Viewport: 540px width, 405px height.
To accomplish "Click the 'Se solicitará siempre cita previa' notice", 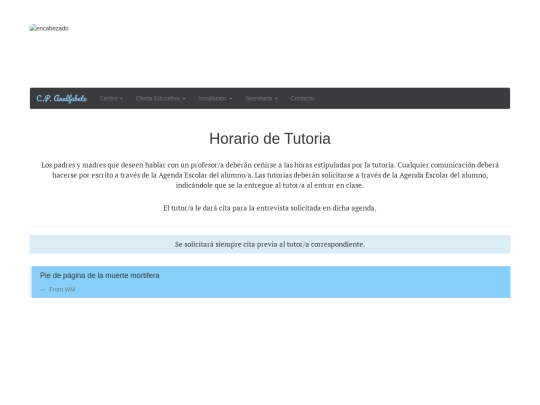I will [x=270, y=245].
